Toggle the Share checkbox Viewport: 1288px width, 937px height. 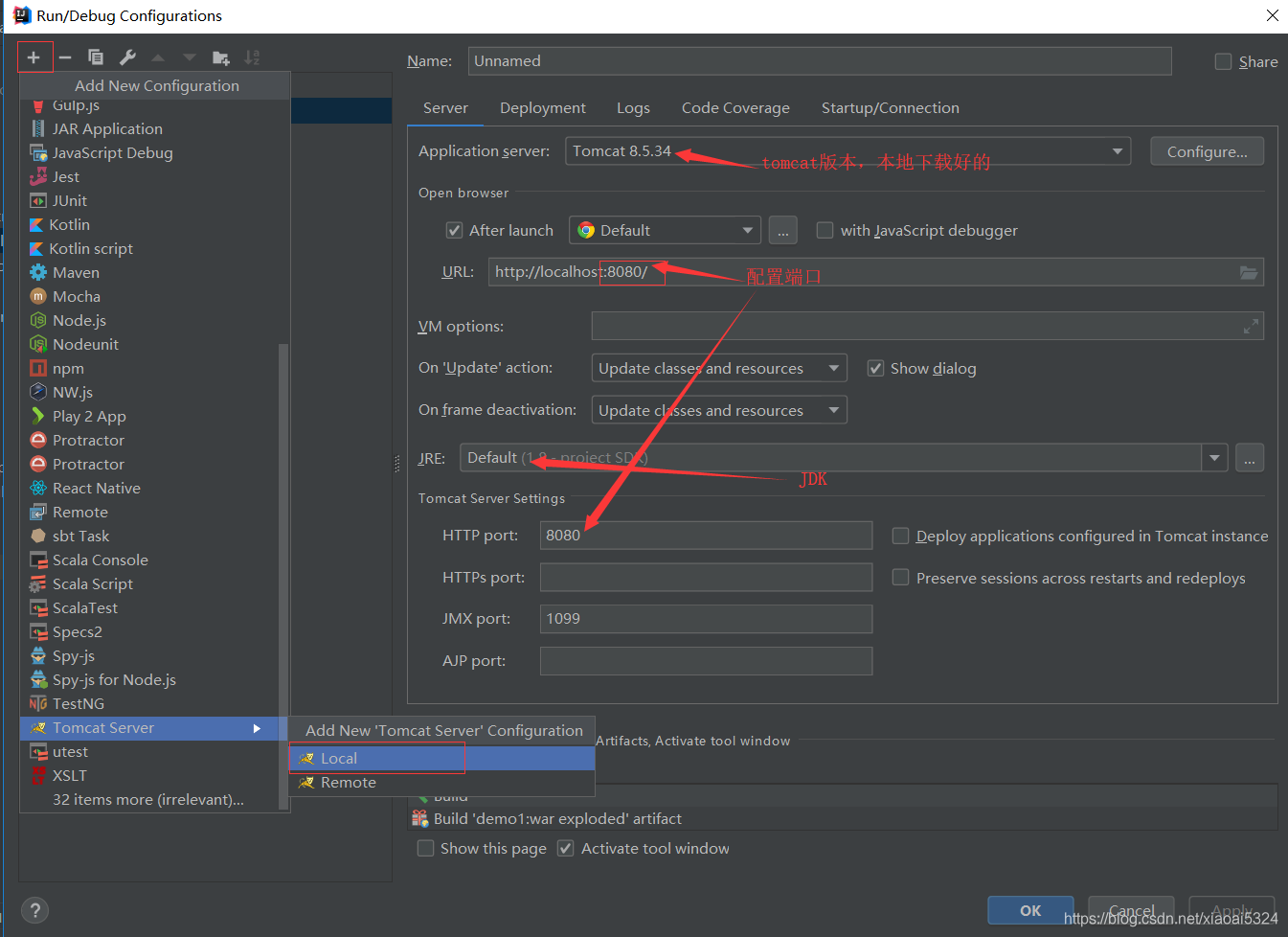[x=1223, y=61]
